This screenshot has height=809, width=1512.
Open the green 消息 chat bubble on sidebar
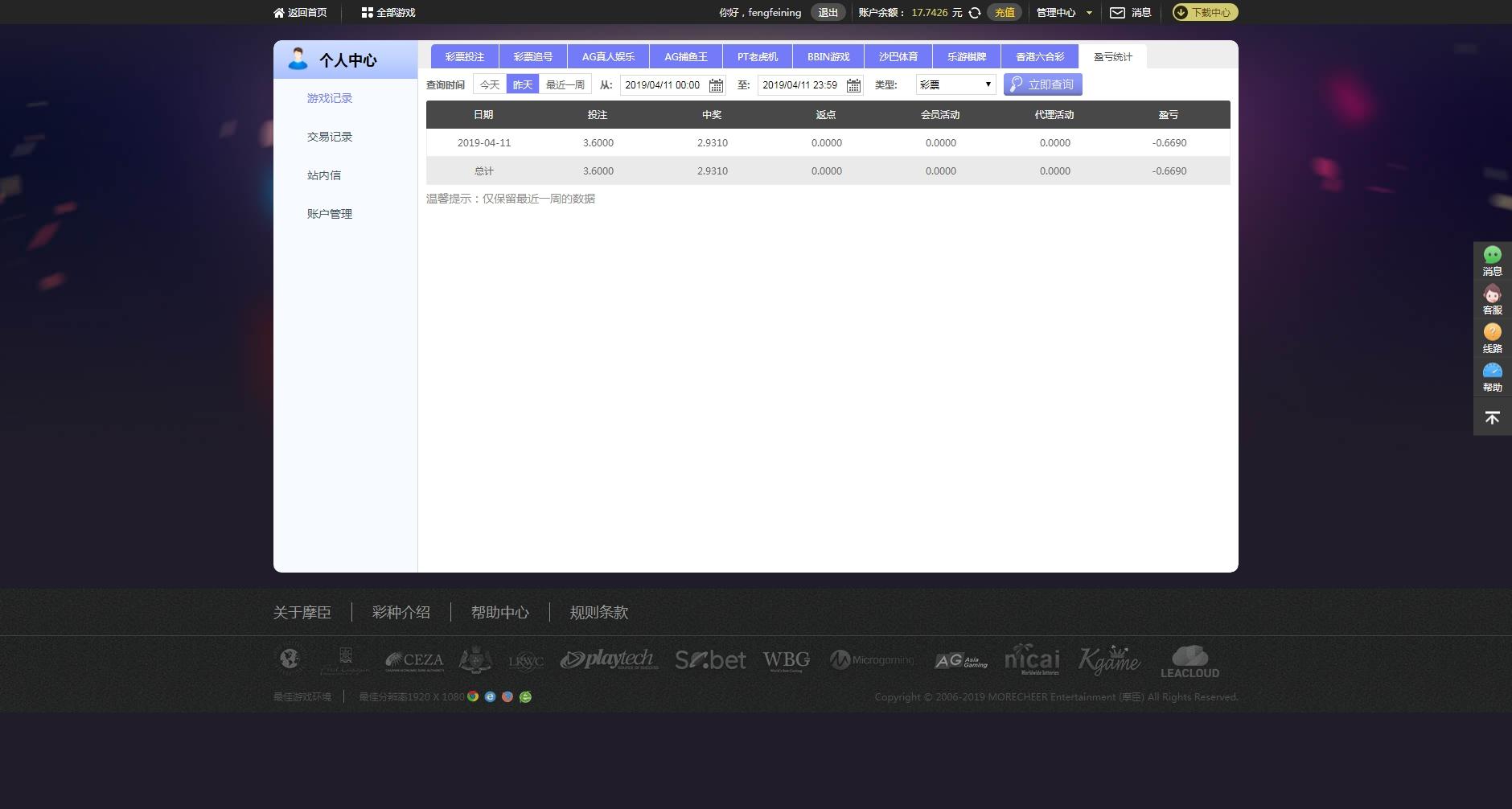pos(1493,255)
